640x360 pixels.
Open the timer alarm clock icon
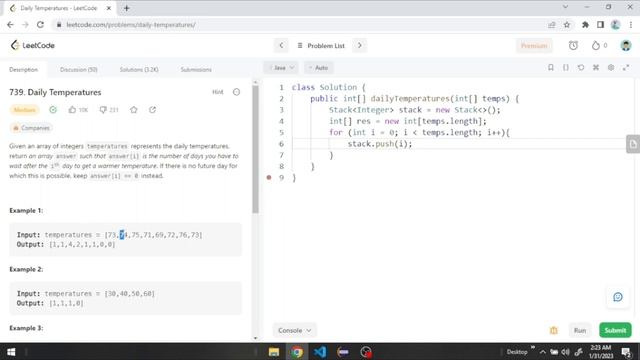coord(573,46)
